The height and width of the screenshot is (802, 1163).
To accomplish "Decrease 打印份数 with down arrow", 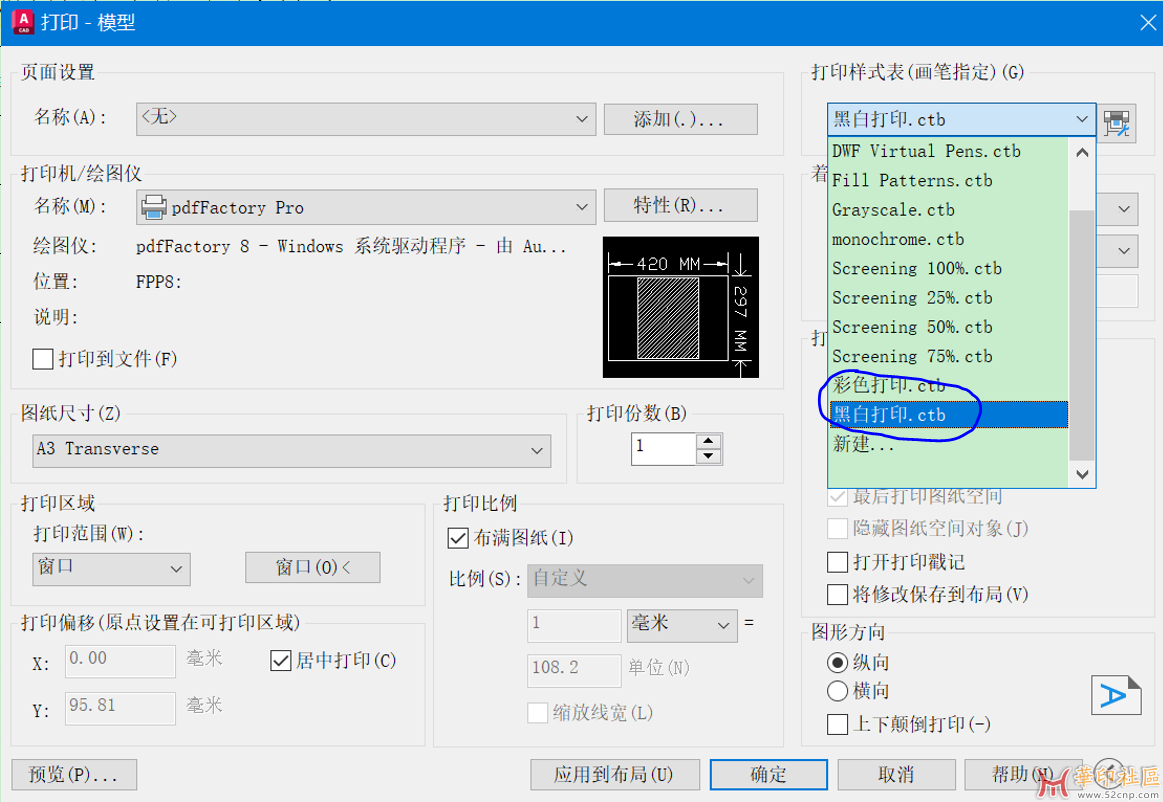I will [x=708, y=456].
